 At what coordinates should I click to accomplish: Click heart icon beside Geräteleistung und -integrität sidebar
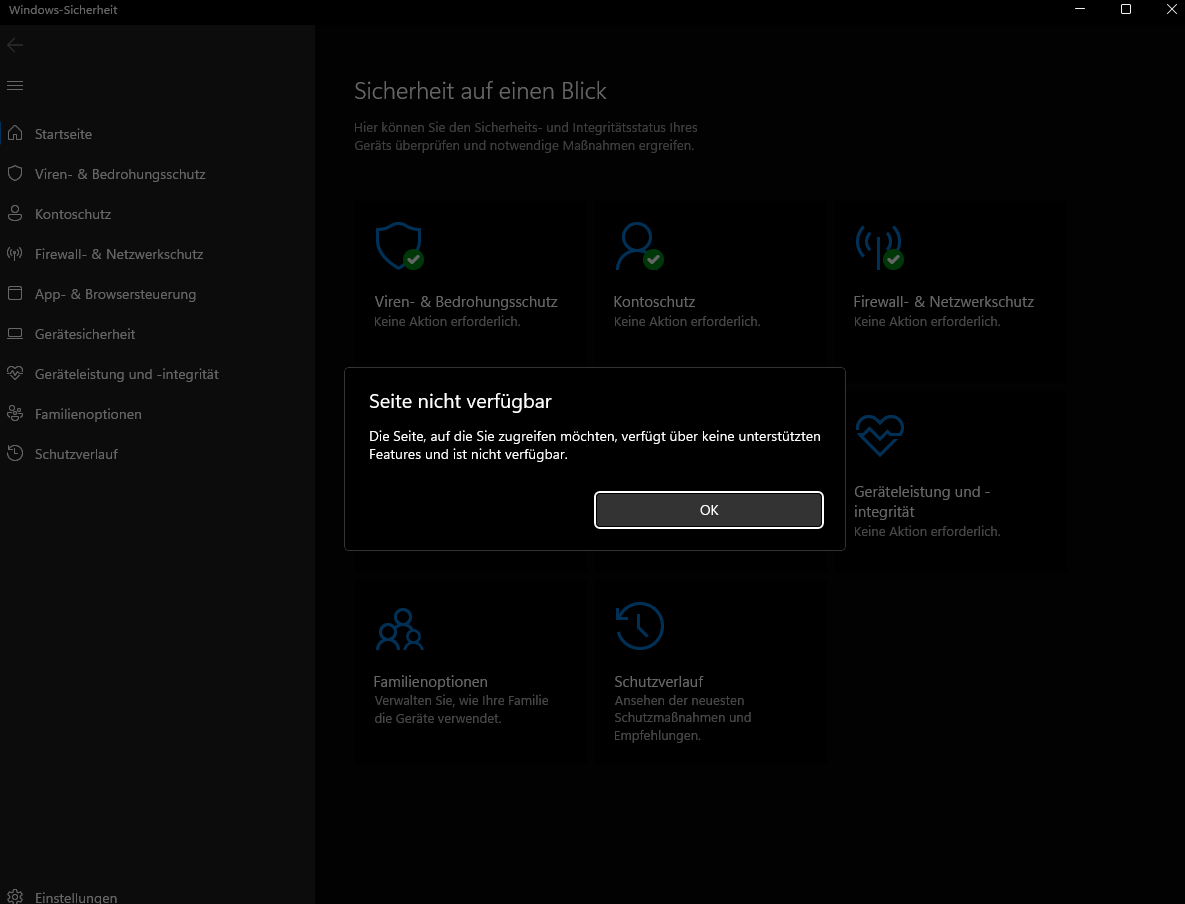click(x=15, y=373)
